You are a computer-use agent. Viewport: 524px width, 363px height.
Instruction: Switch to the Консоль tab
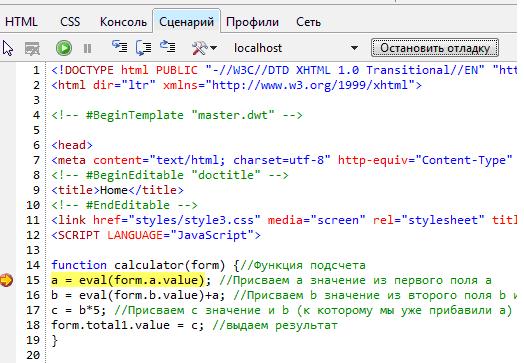point(123,22)
